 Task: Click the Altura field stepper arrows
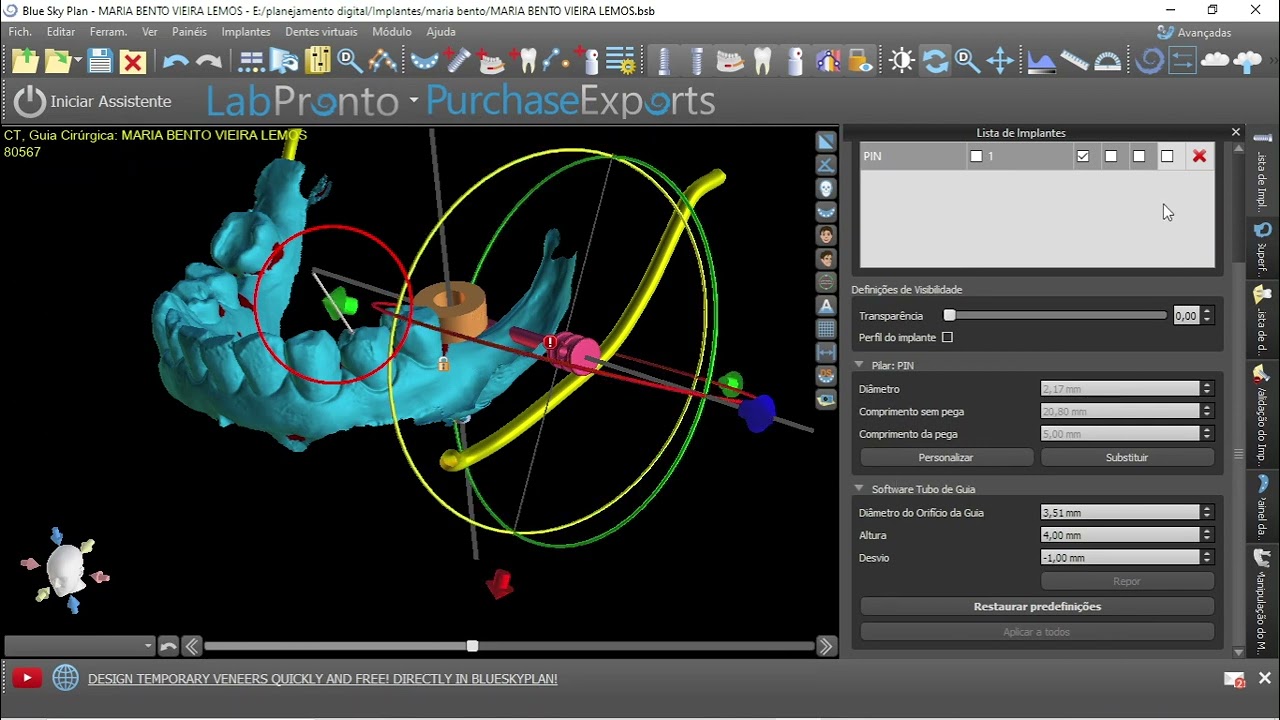coord(1207,535)
